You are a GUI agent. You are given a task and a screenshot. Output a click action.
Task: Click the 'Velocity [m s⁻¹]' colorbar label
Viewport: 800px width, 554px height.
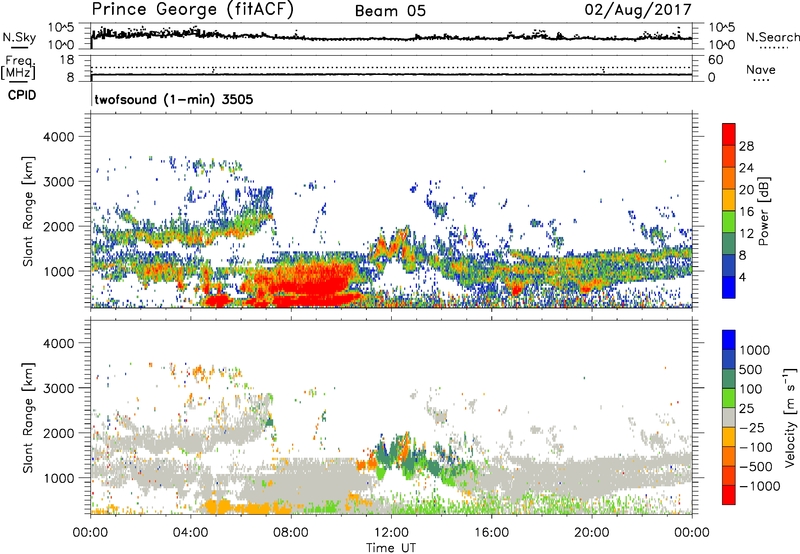[790, 417]
